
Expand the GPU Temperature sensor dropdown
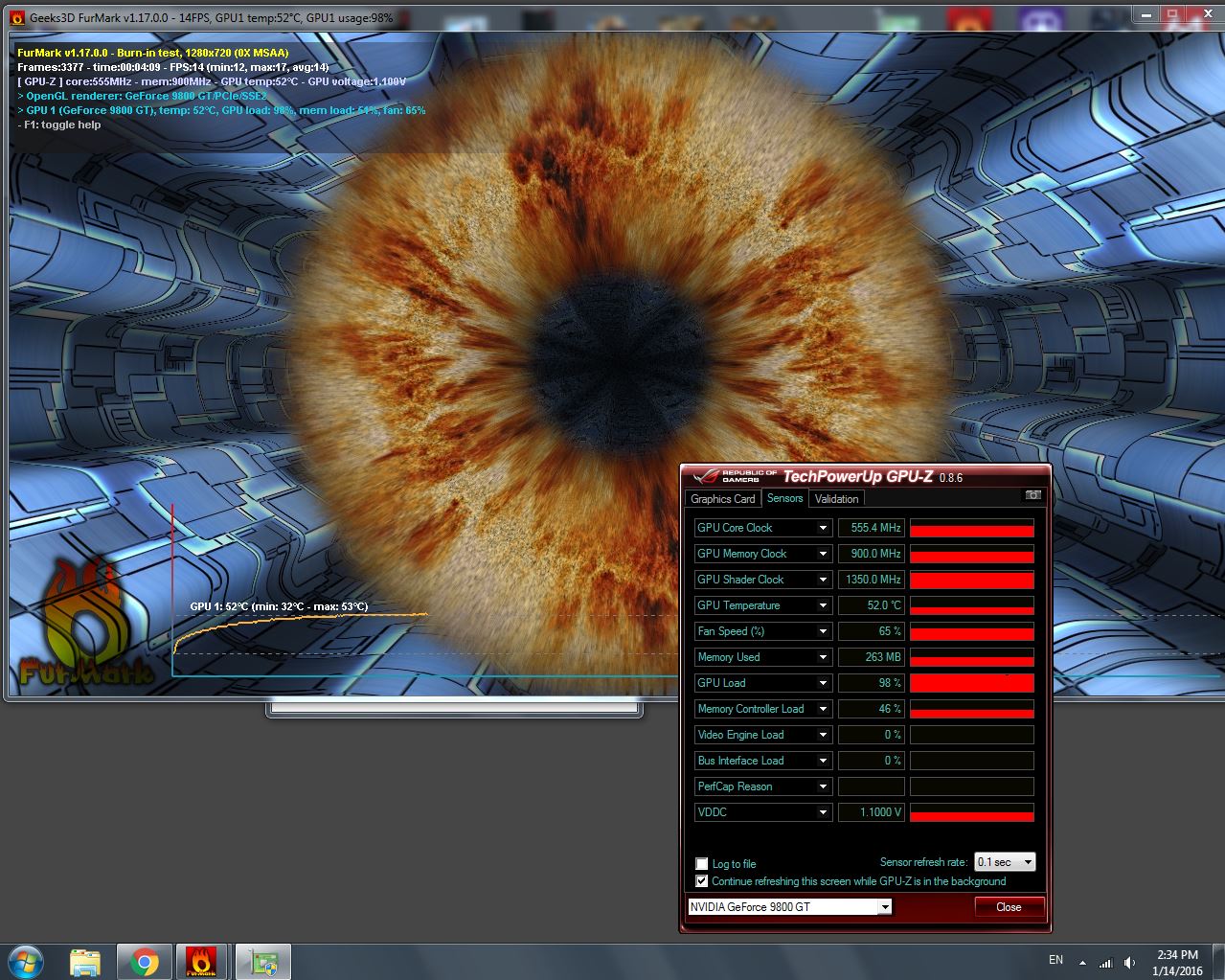(823, 605)
